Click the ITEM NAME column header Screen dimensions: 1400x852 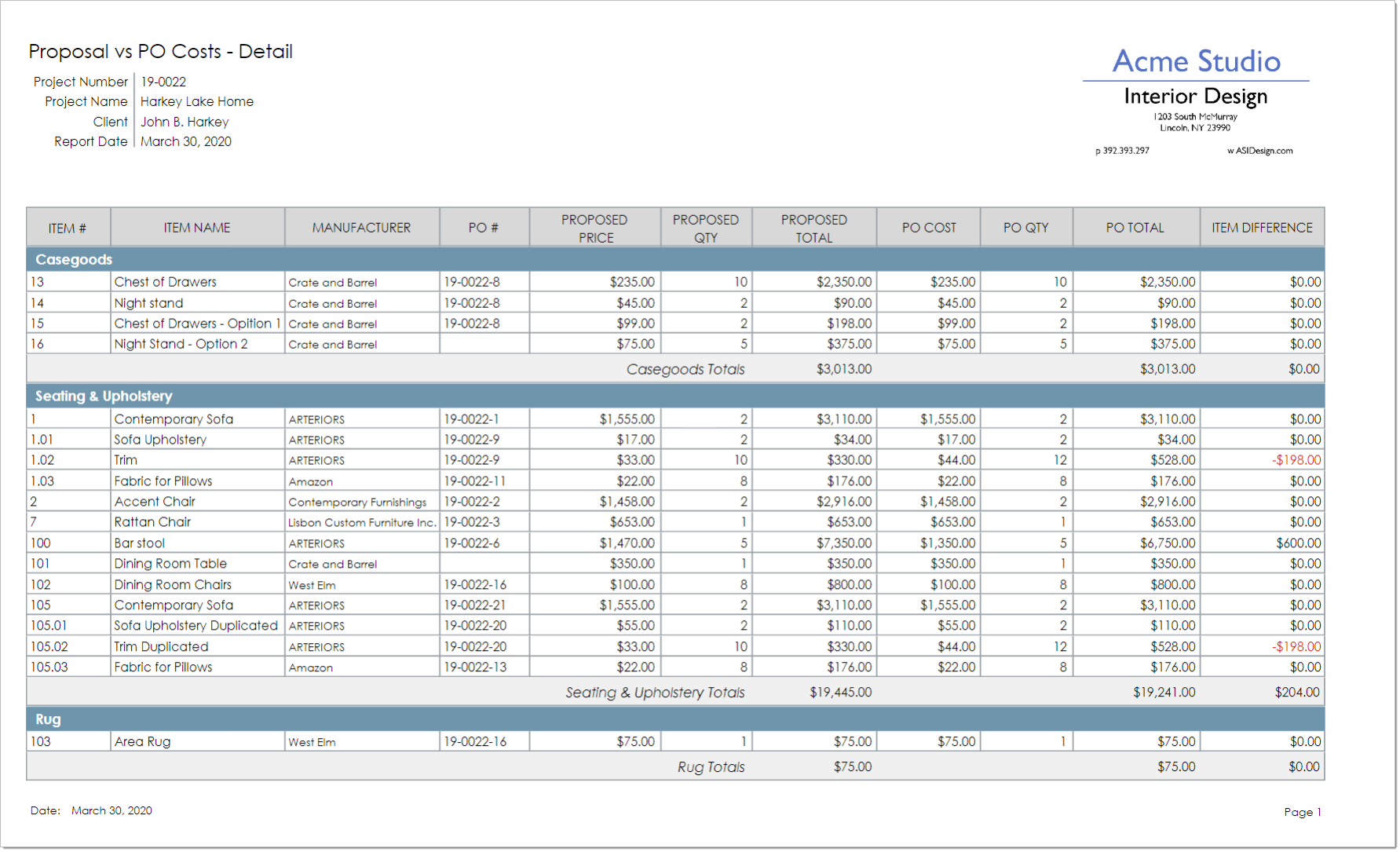point(197,228)
